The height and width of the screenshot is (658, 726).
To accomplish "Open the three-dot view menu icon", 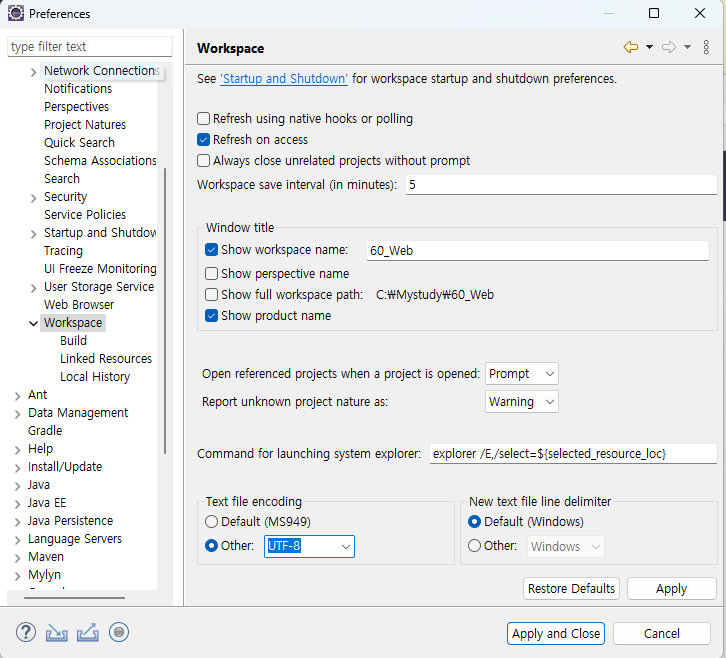I will click(x=706, y=47).
